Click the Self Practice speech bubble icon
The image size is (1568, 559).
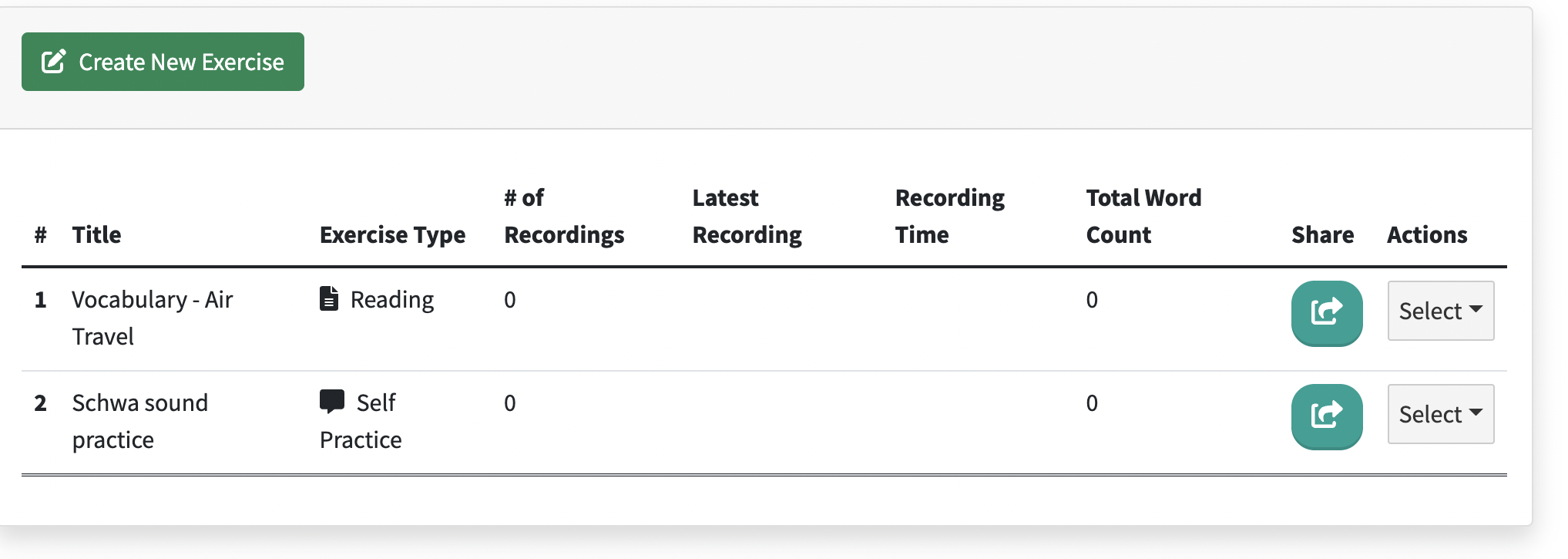(x=331, y=401)
